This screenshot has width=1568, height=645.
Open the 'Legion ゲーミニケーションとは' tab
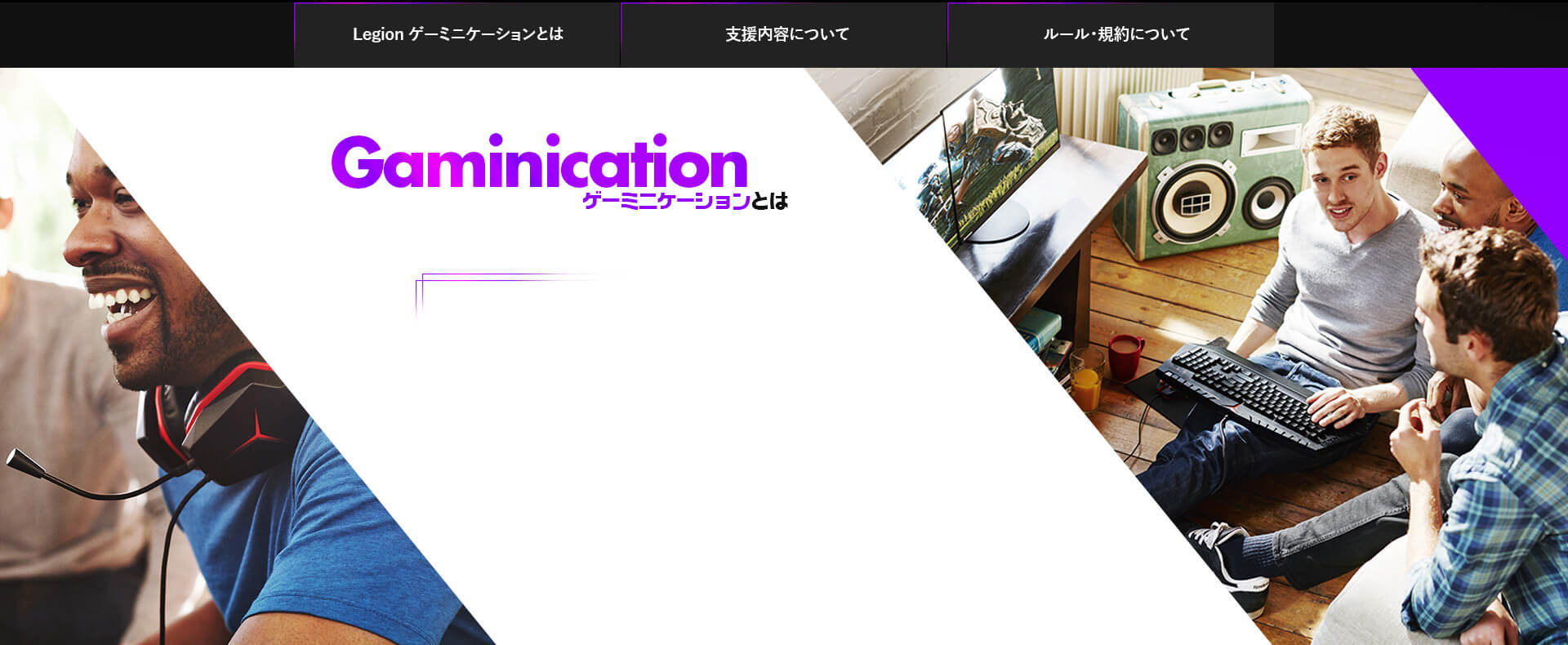[457, 34]
